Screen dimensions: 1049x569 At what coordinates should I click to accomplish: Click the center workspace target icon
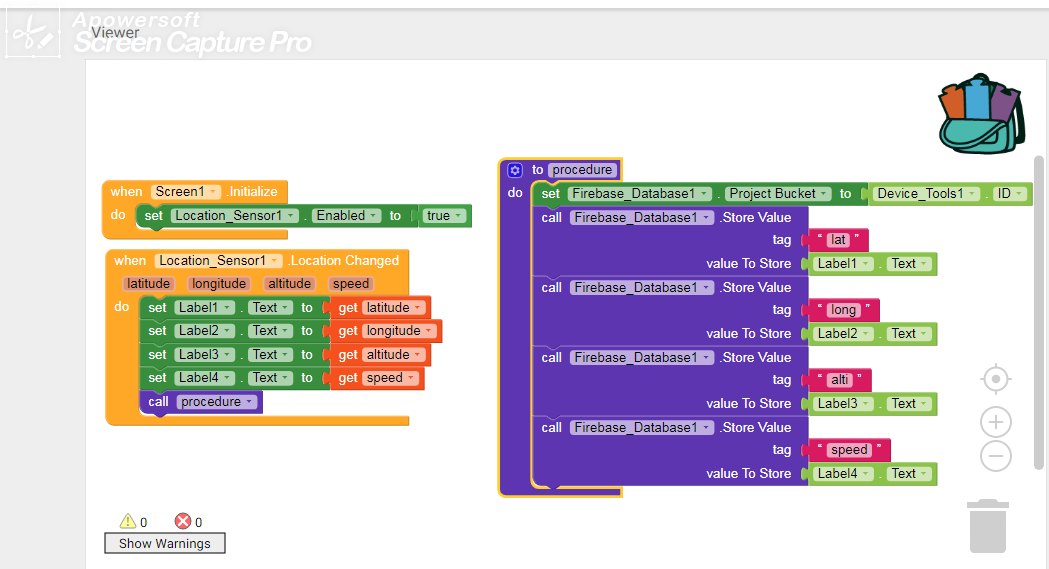coord(995,379)
